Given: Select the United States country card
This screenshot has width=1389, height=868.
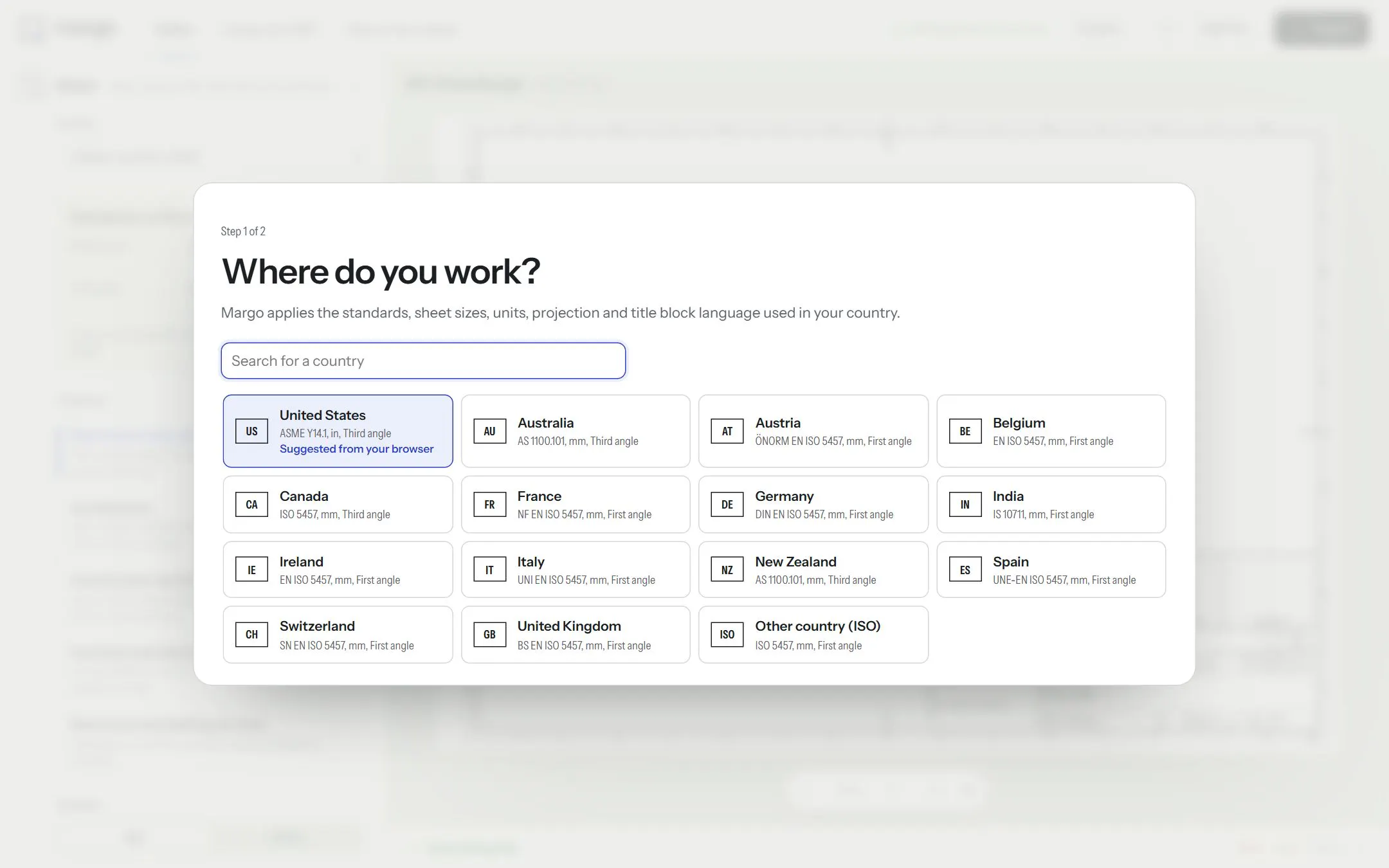Looking at the screenshot, I should pos(338,431).
